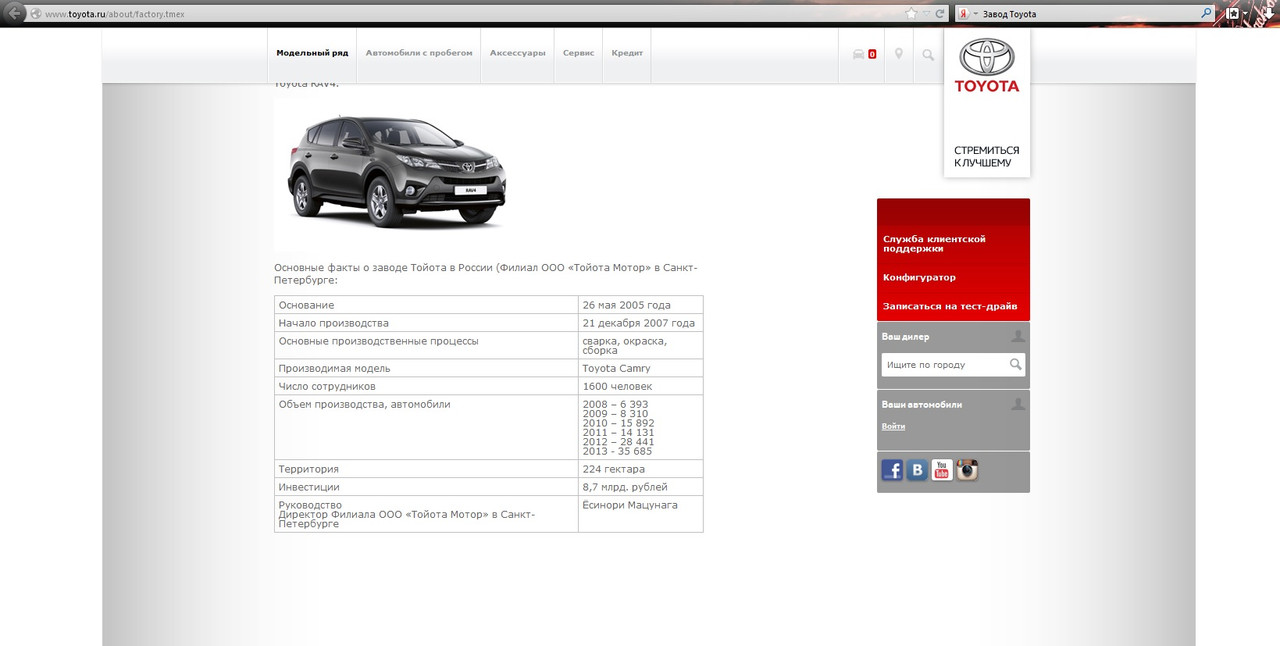The width and height of the screenshot is (1280, 646).
Task: Open 'Сервис' menu item
Action: [x=578, y=53]
